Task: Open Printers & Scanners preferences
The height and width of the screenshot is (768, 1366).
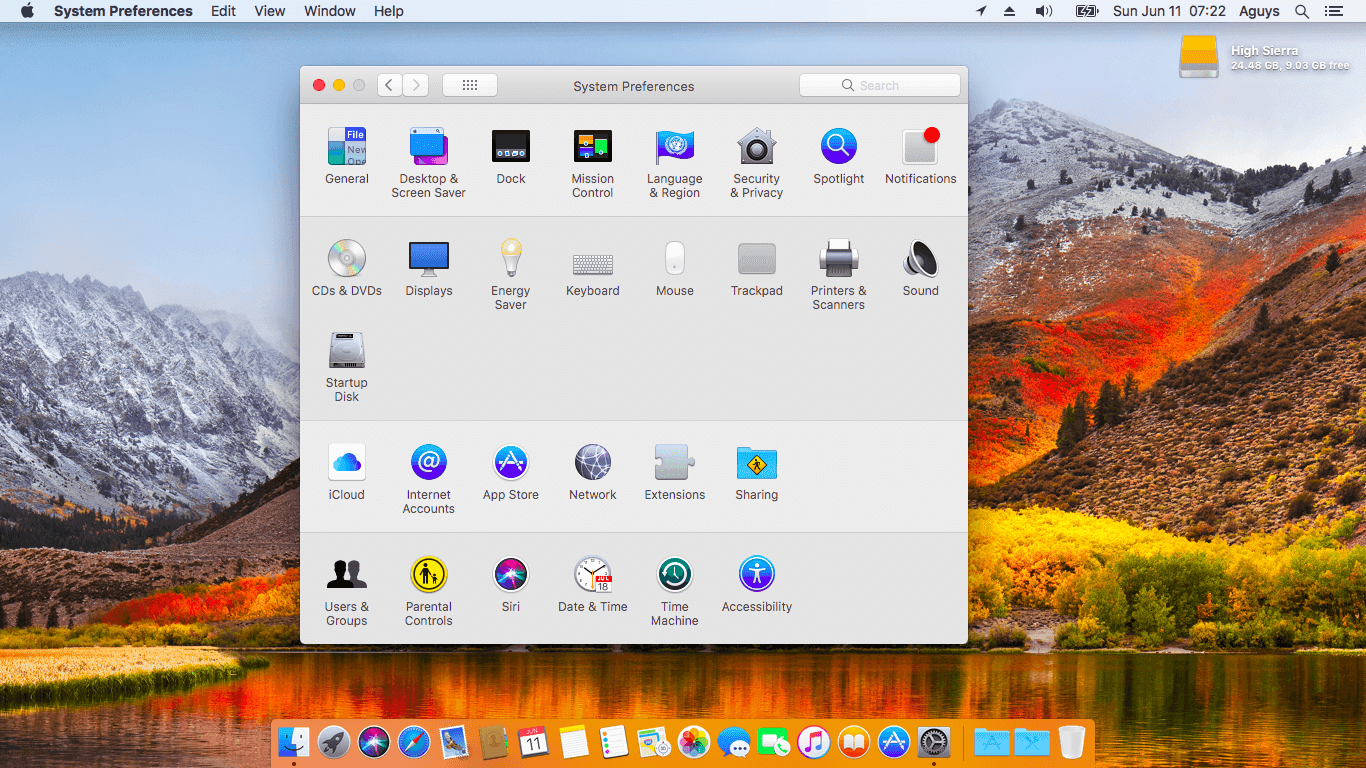Action: pos(839,274)
